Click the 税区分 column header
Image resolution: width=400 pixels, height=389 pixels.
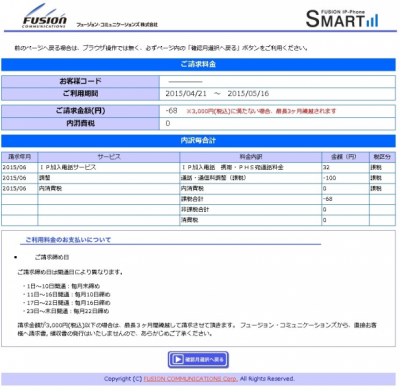pos(382,157)
